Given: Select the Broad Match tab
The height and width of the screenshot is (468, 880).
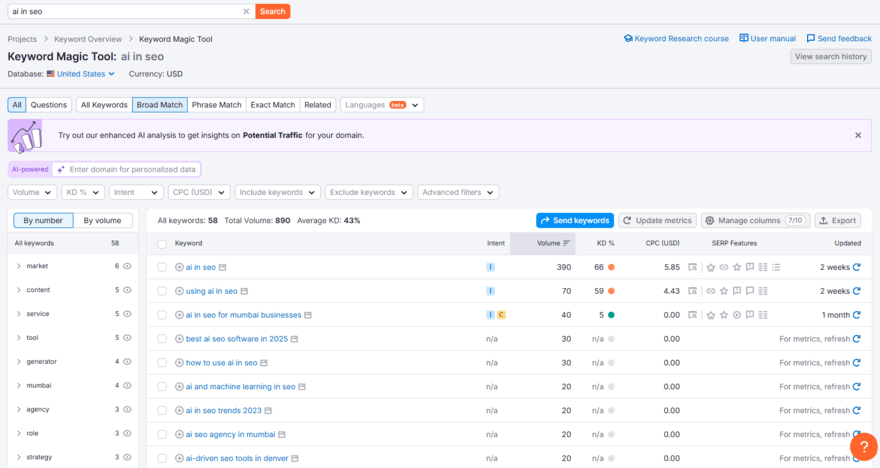Looking at the screenshot, I should point(159,105).
